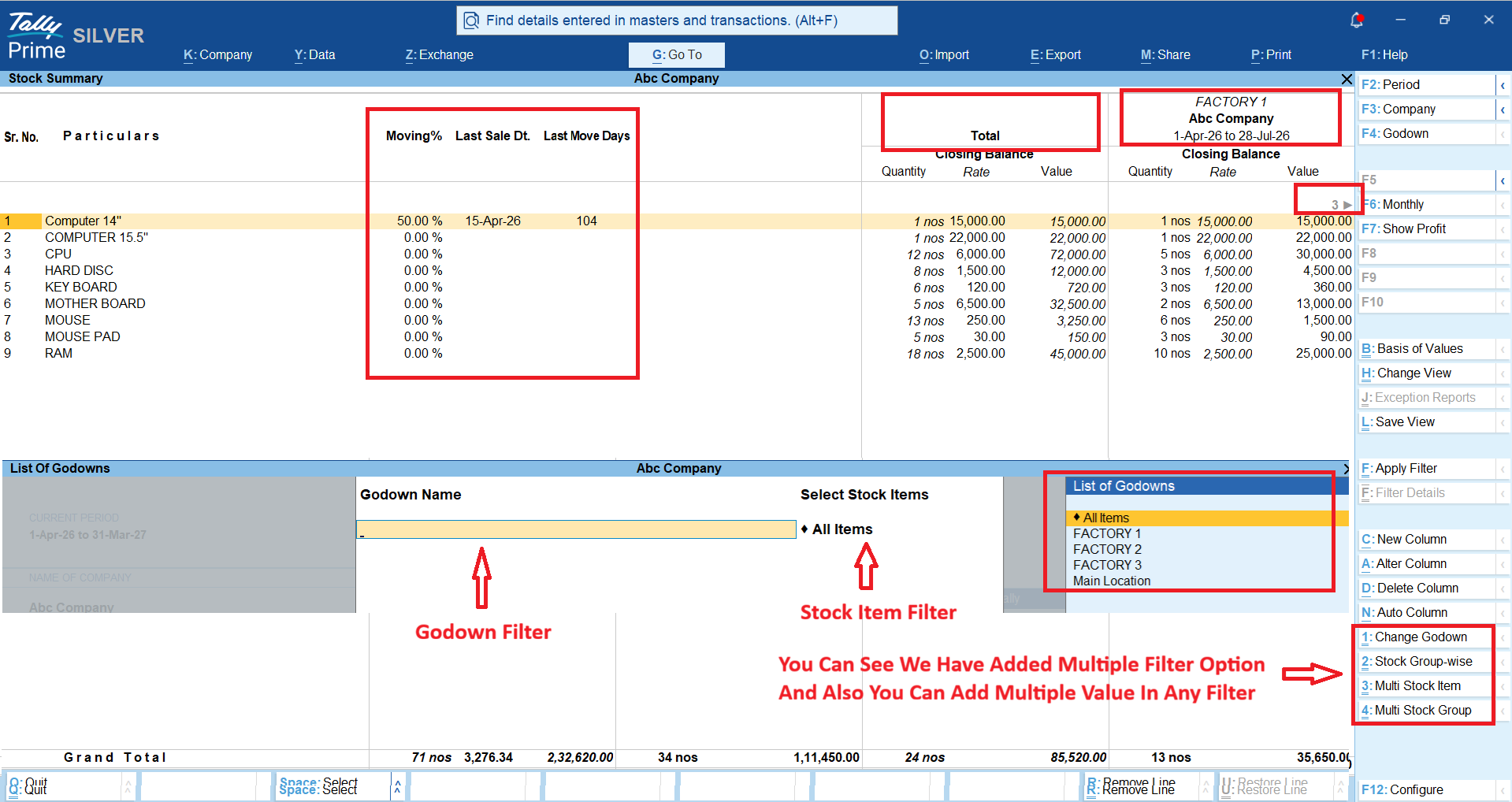Open the Z: Exchange menu

439,55
